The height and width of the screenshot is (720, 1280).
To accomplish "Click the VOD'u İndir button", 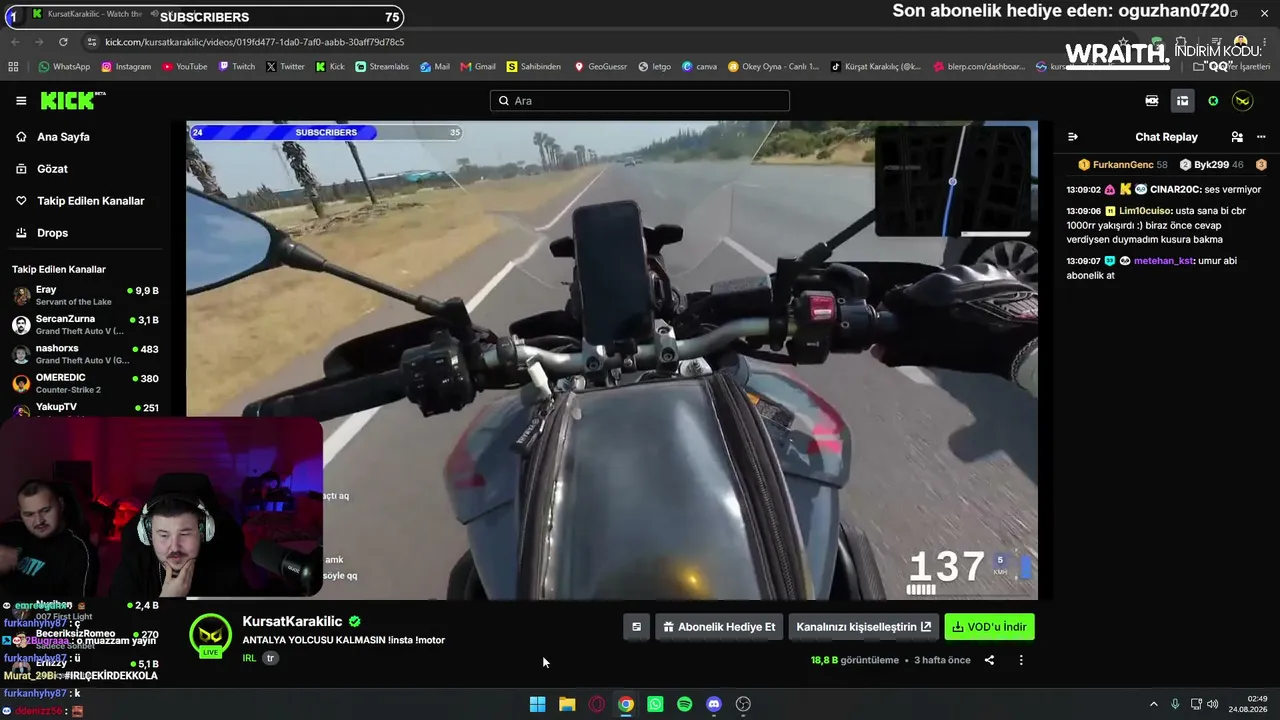I will pos(989,627).
